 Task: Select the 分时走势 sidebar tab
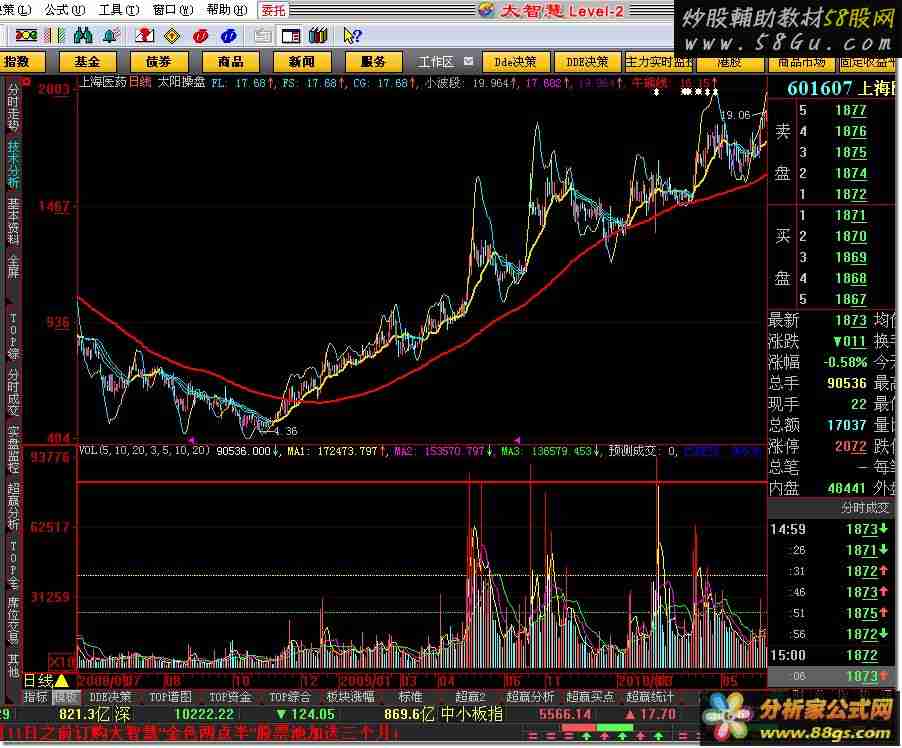13,107
